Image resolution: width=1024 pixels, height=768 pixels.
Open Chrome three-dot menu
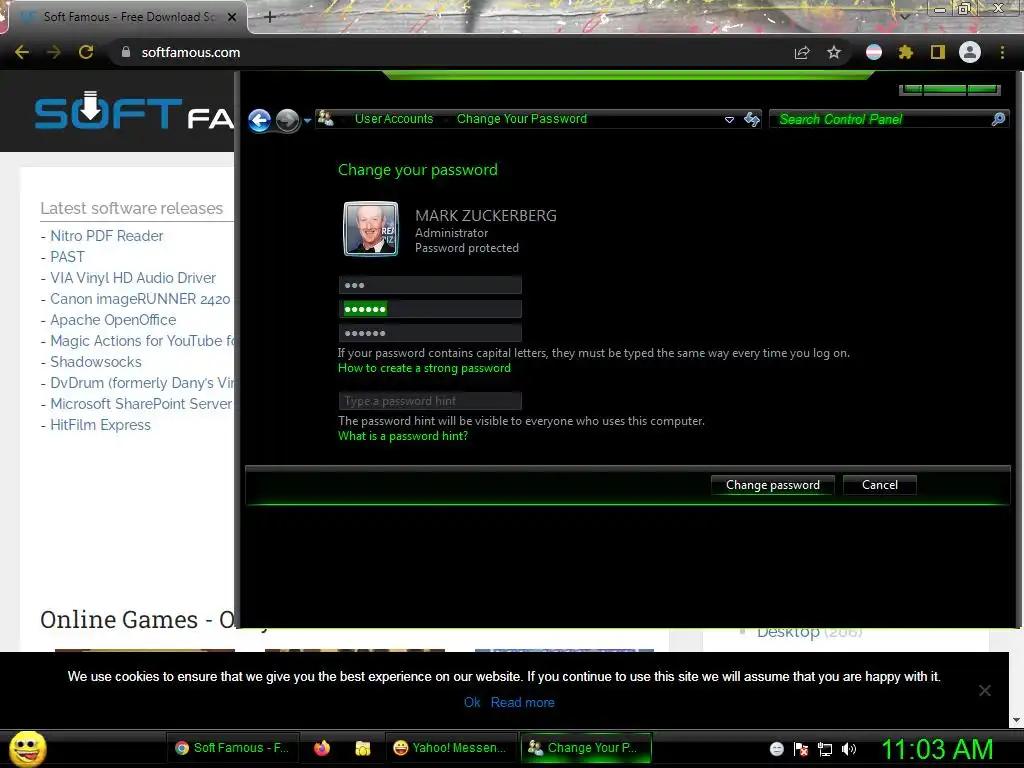[x=1002, y=52]
